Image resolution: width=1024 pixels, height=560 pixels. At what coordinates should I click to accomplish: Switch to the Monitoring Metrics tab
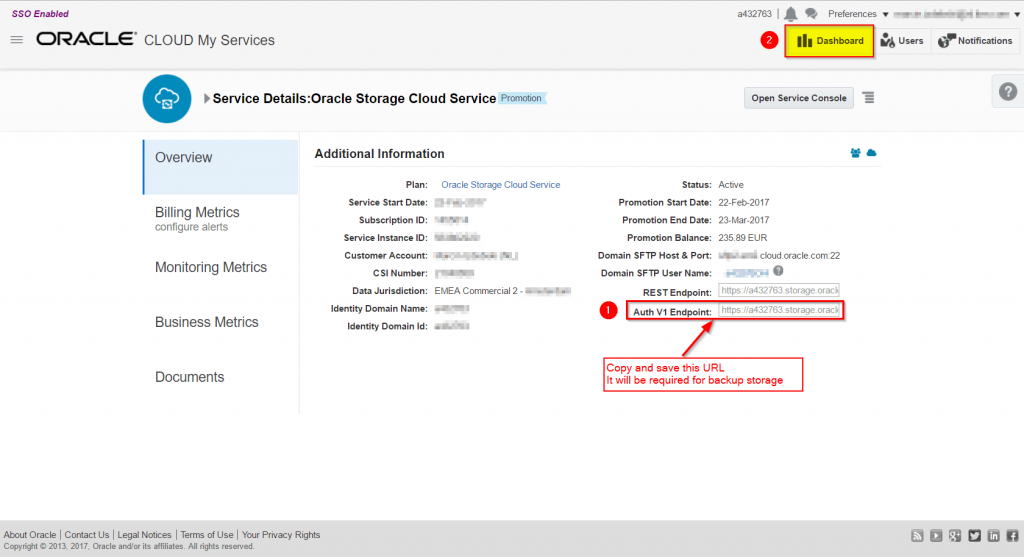coord(210,268)
